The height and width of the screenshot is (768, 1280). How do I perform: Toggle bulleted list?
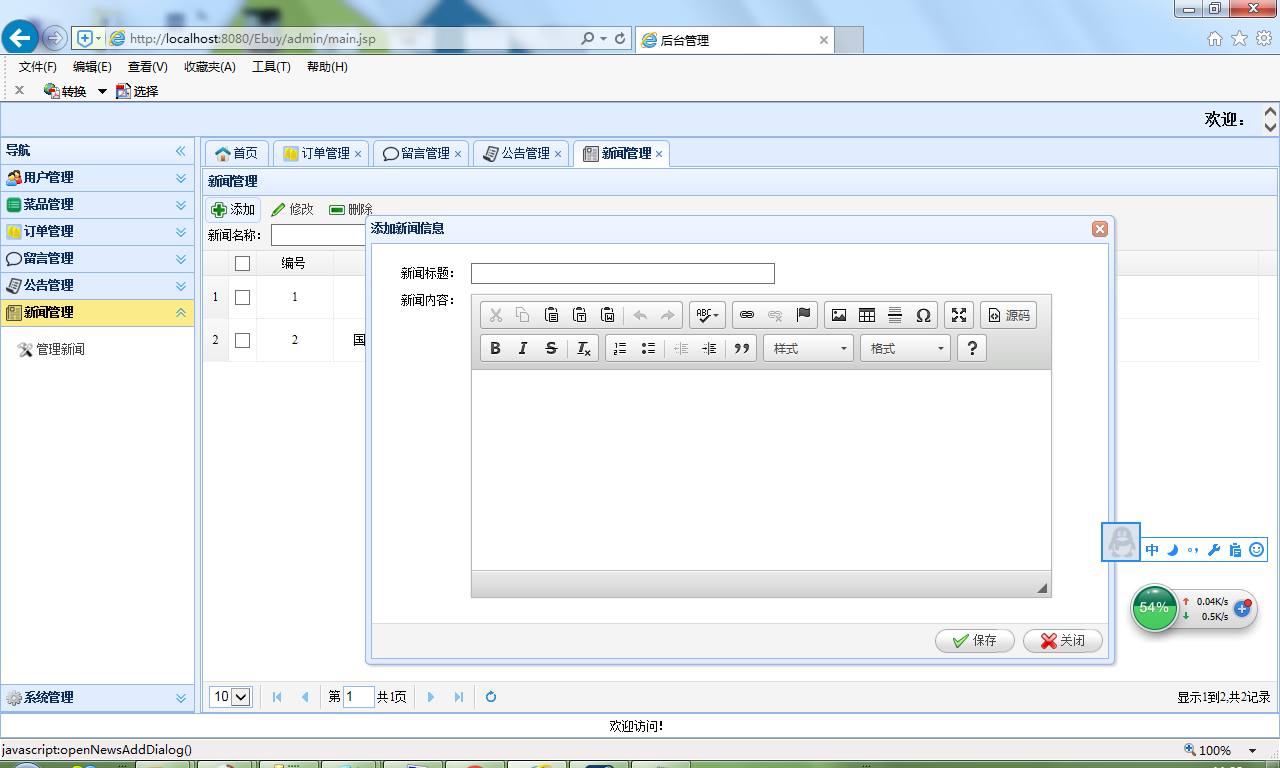(648, 348)
